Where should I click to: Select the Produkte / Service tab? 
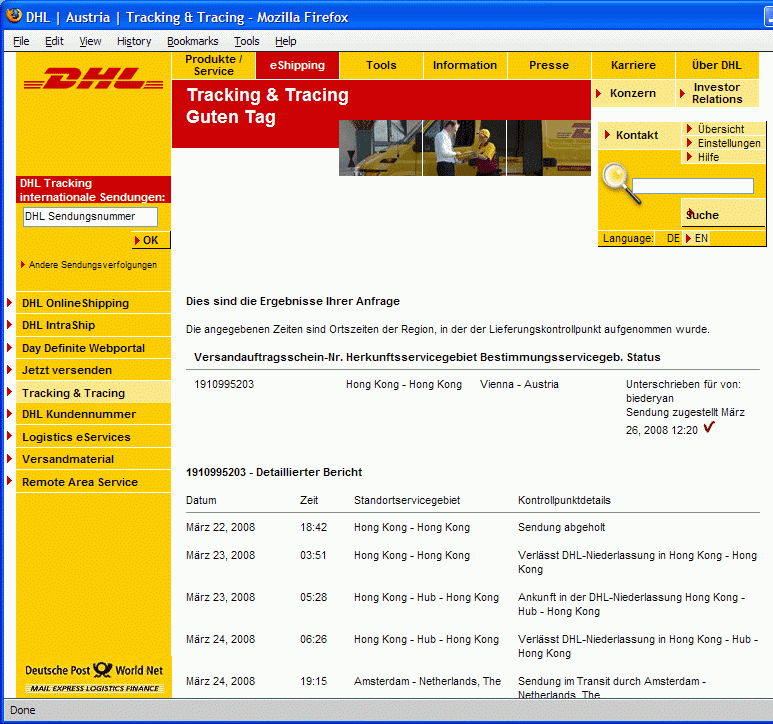tap(213, 65)
